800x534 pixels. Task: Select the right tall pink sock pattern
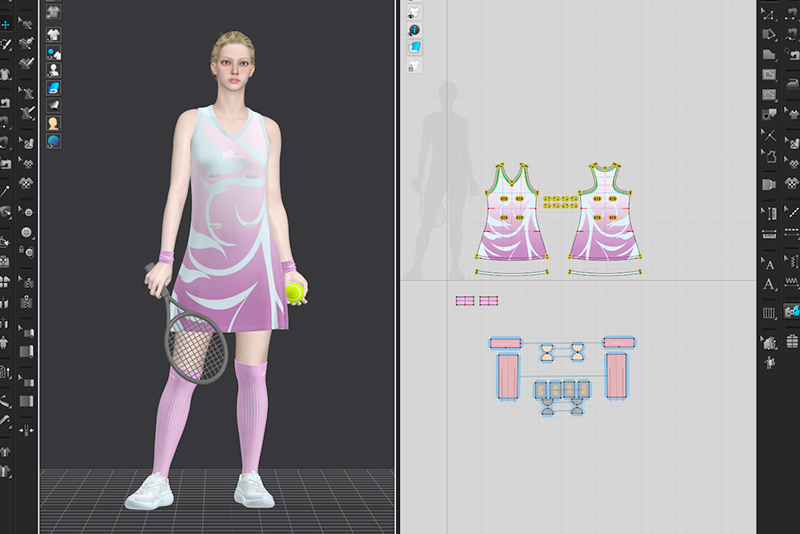(x=616, y=376)
